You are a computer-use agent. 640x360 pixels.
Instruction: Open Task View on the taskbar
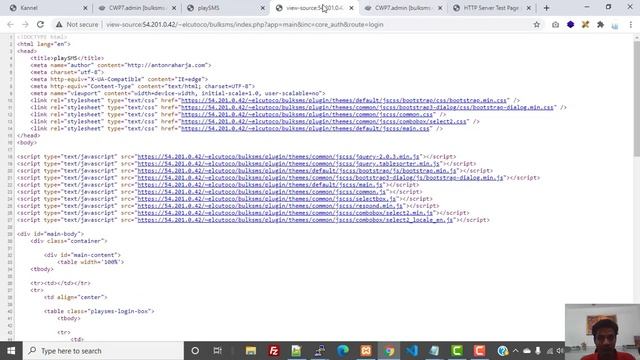218,351
